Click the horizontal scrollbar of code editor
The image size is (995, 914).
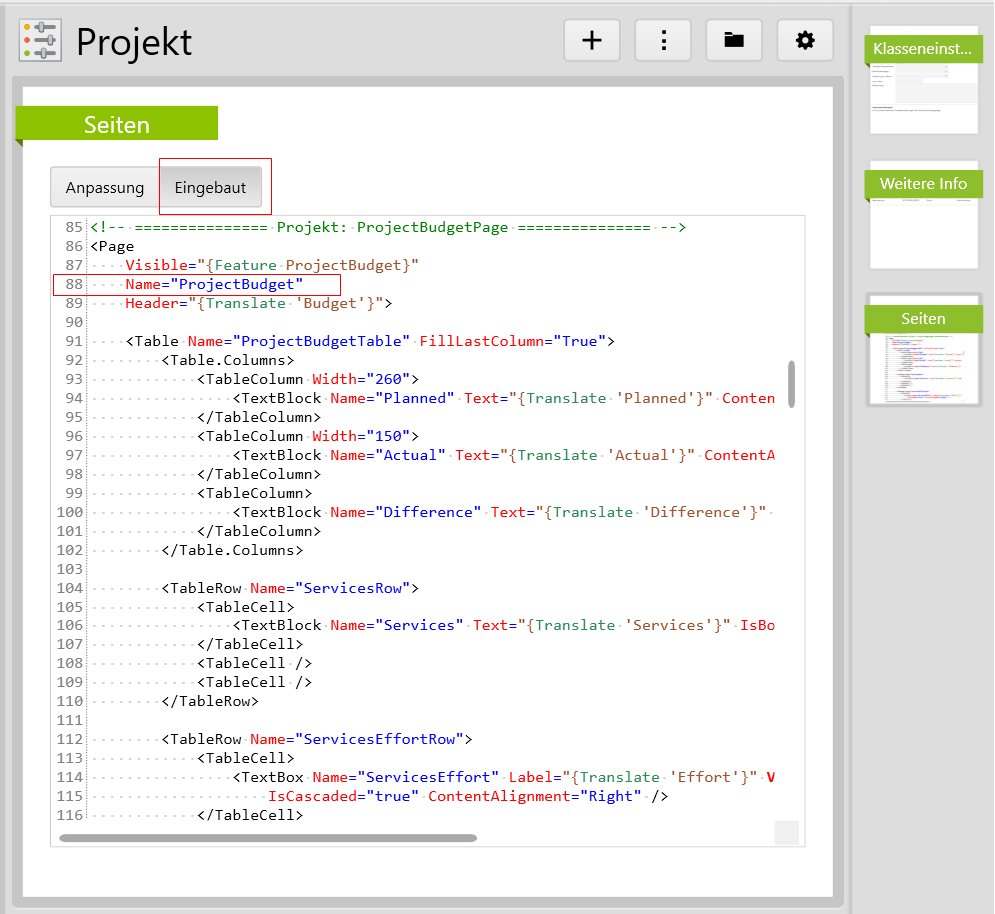268,838
